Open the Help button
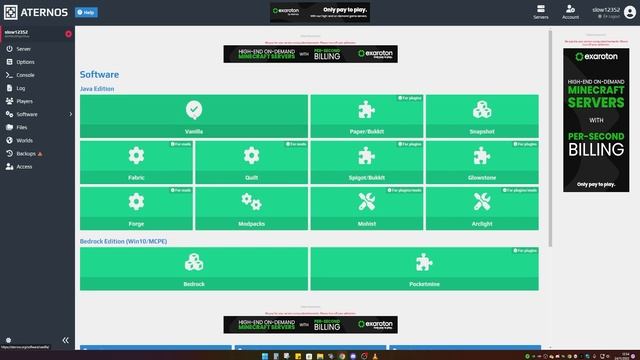This screenshot has width=640, height=360. pyautogui.click(x=86, y=12)
